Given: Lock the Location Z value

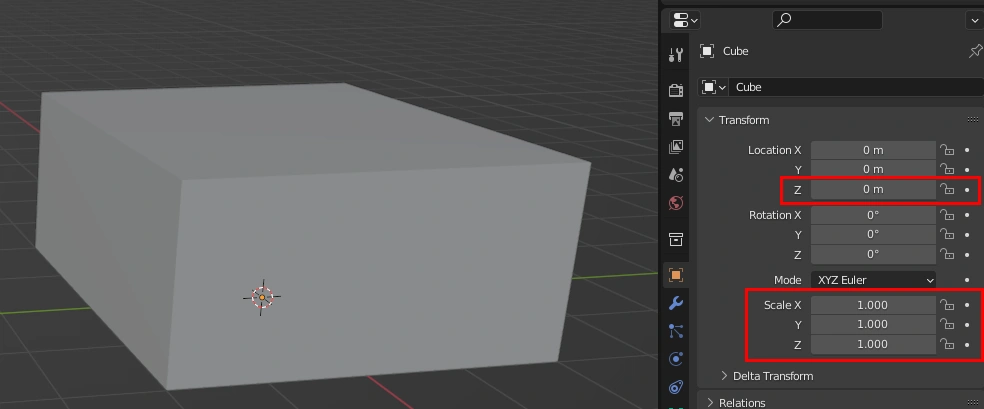Looking at the screenshot, I should pyautogui.click(x=946, y=189).
